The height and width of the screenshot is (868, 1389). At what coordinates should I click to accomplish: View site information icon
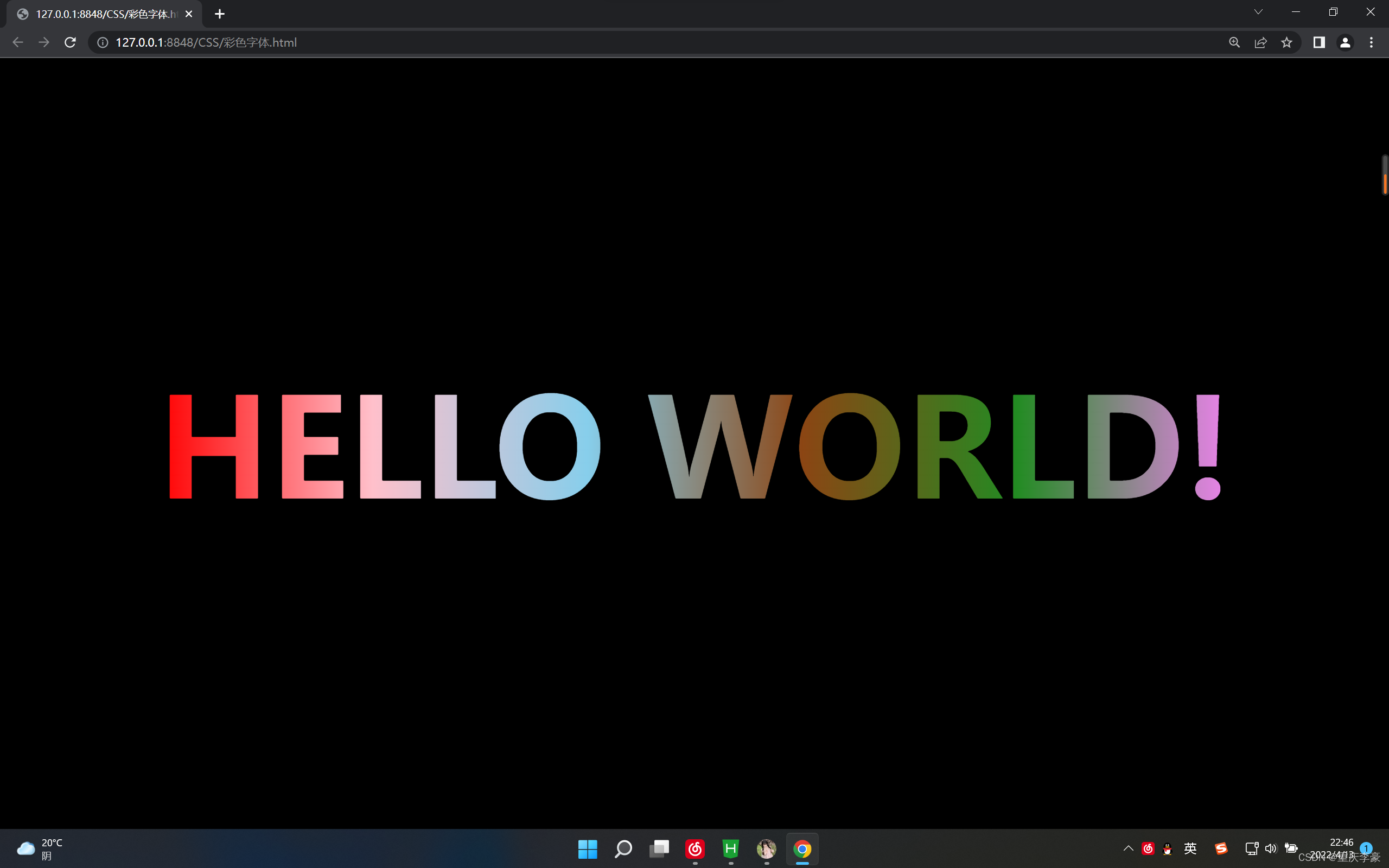[103, 42]
